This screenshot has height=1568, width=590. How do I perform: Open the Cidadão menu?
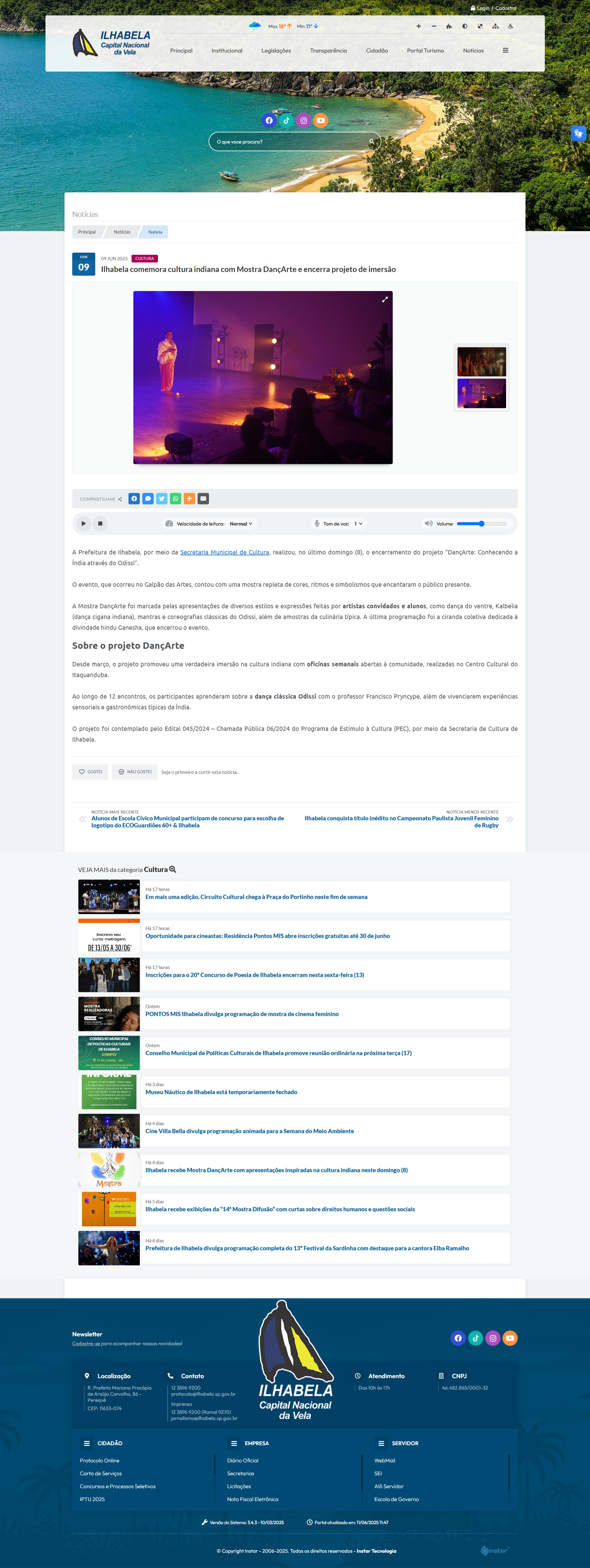(377, 50)
